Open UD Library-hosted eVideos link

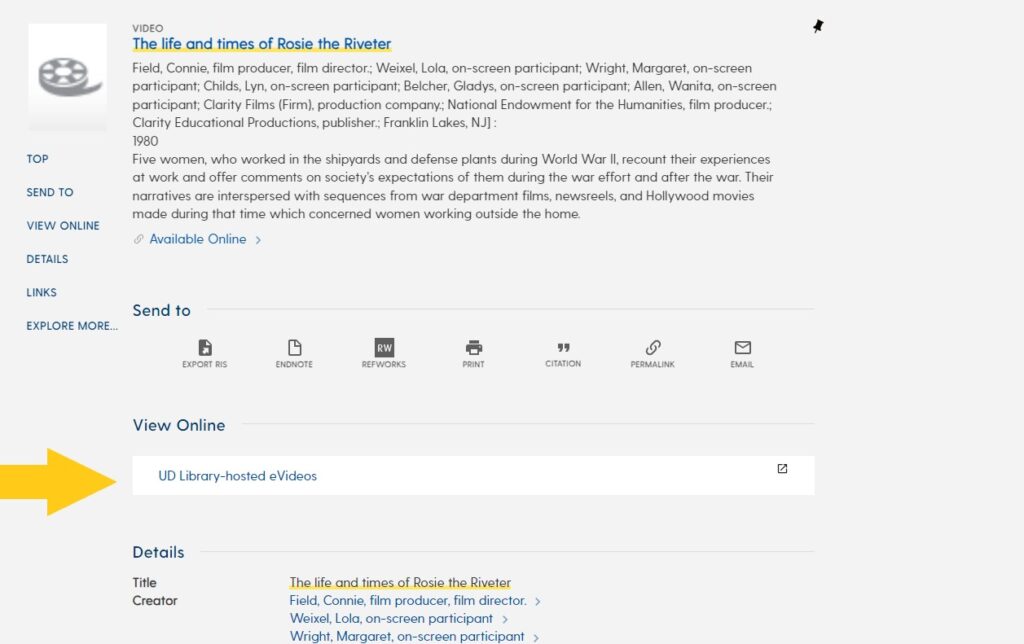pos(237,475)
